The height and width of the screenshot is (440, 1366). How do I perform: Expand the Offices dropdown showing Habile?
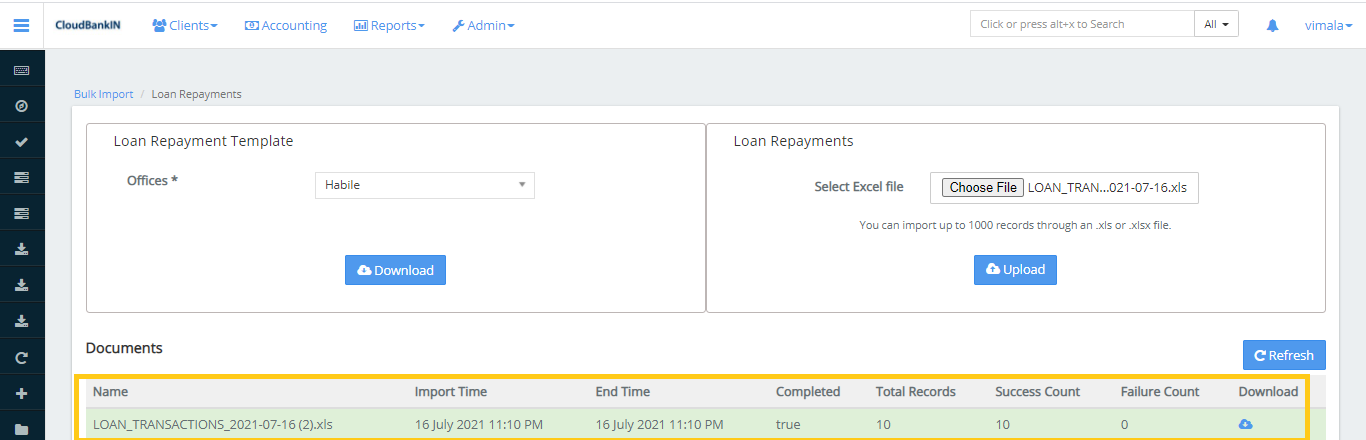point(424,185)
